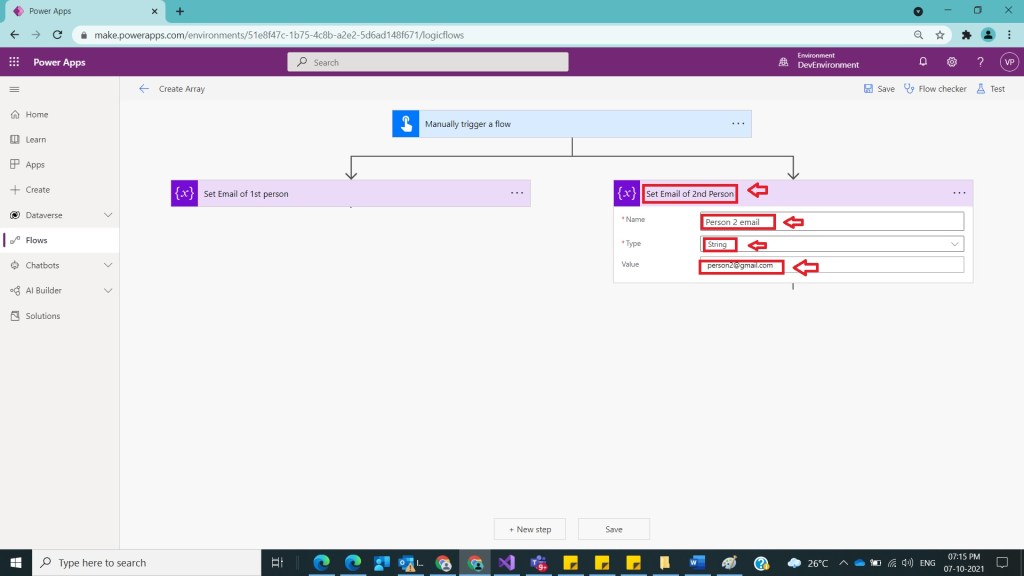Image resolution: width=1024 pixels, height=576 pixels.
Task: Open Apps in the left navigation
Action: point(35,165)
